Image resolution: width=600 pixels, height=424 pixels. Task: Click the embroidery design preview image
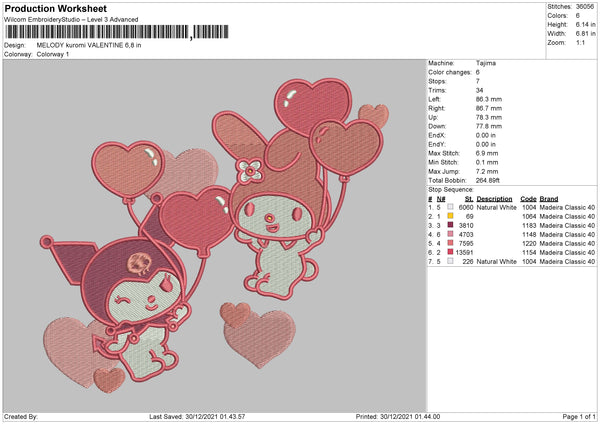click(x=215, y=236)
